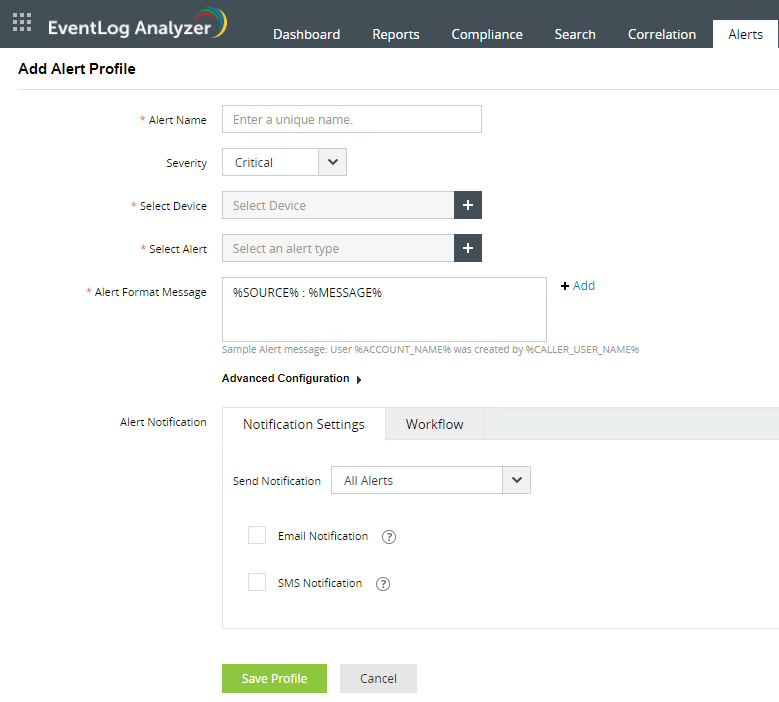Open the Correlation tab

(x=662, y=34)
